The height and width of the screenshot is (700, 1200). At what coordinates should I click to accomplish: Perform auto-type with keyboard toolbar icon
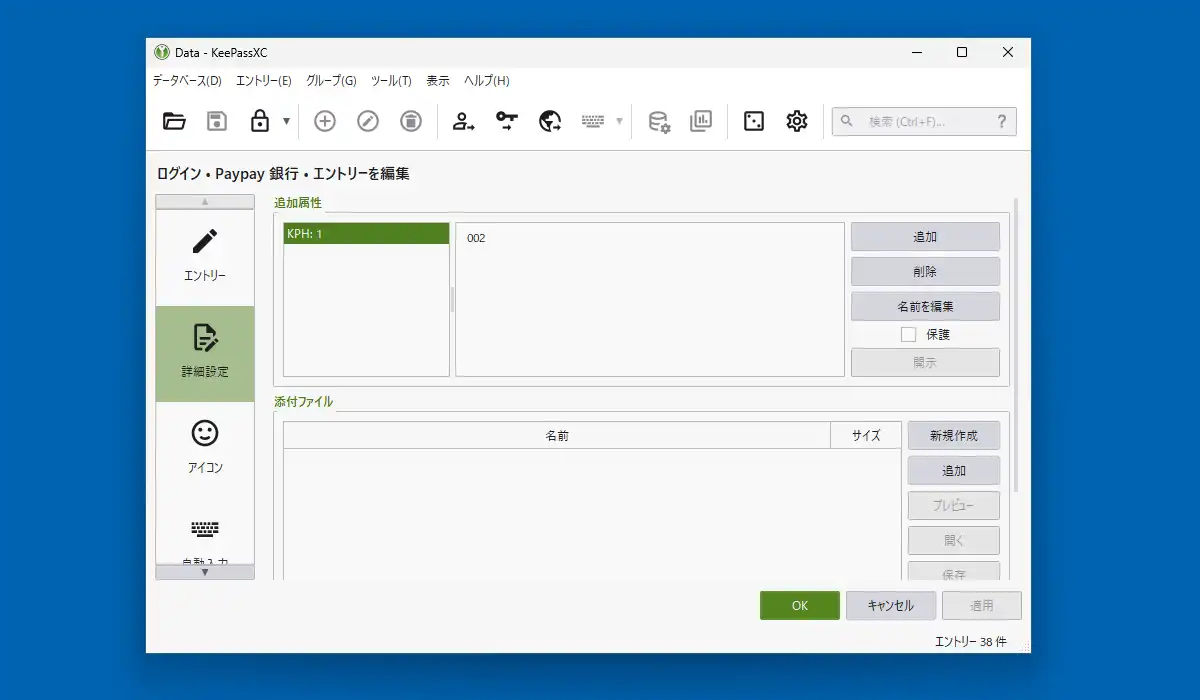593,122
